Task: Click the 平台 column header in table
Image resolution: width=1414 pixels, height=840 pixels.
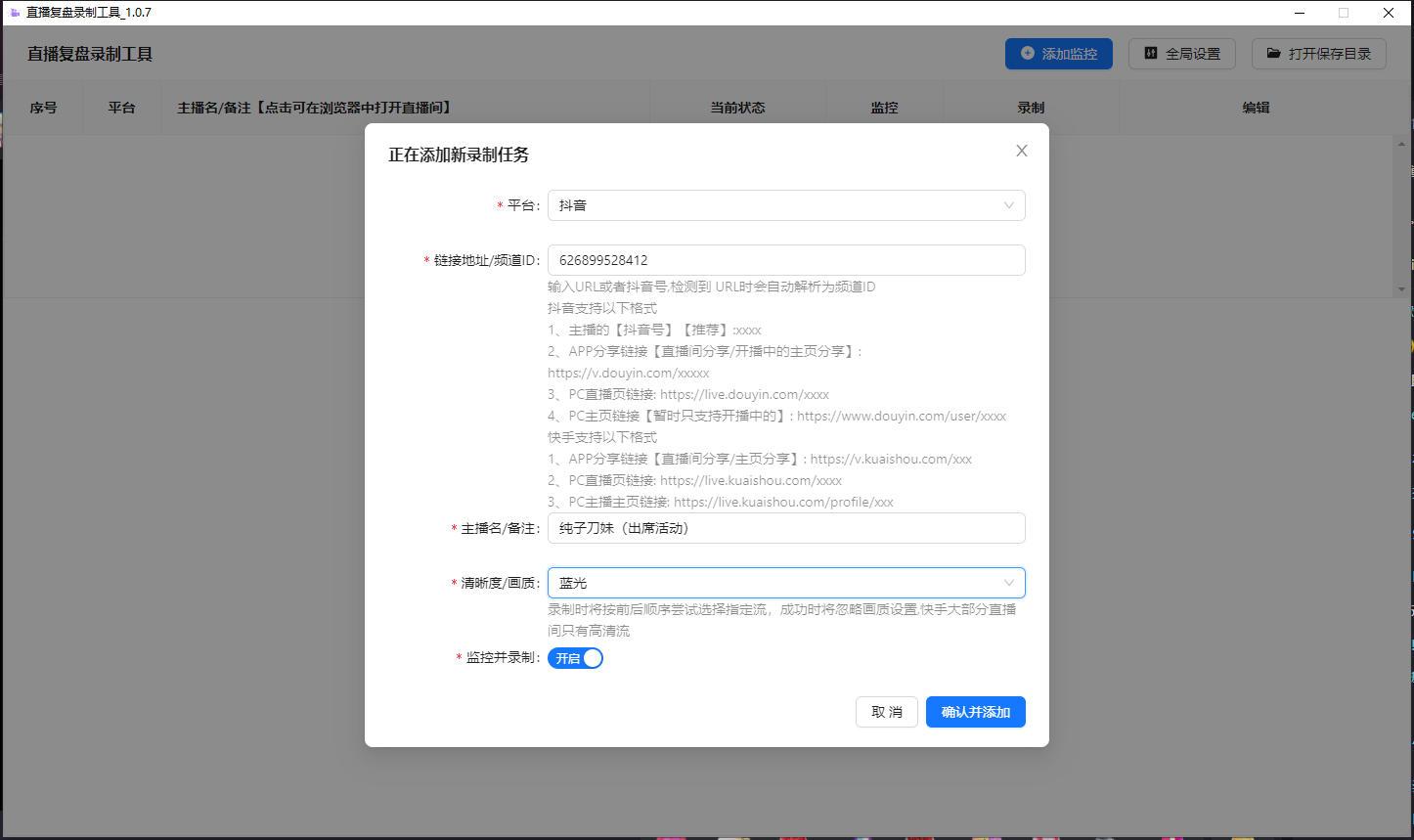Action: point(121,108)
